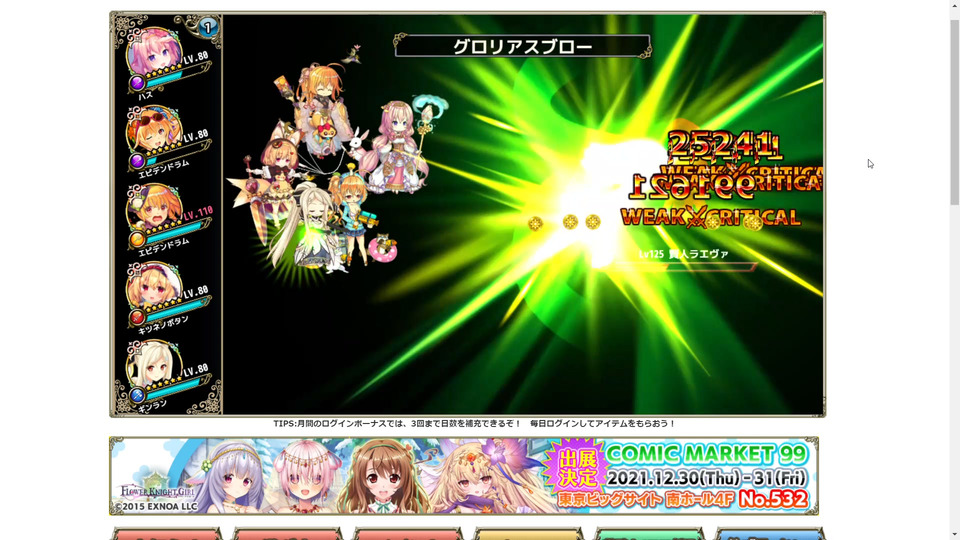Click the キツネノボタン character portrait
Viewport: 960px width, 540px height.
[x=154, y=286]
